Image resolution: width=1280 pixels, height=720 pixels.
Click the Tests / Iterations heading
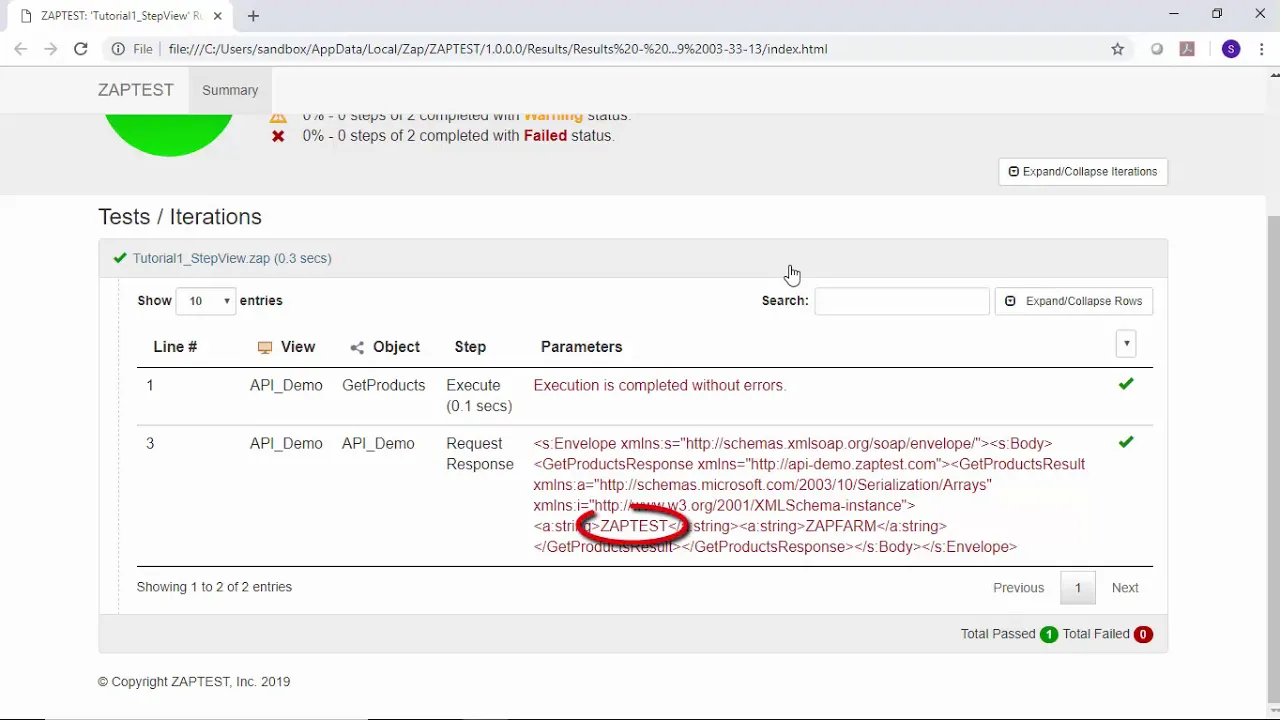(x=180, y=217)
